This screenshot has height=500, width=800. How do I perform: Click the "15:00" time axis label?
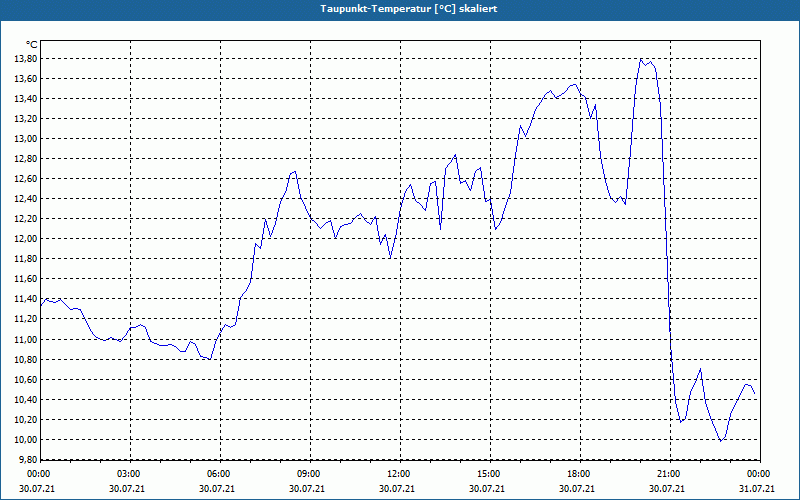pos(489,474)
